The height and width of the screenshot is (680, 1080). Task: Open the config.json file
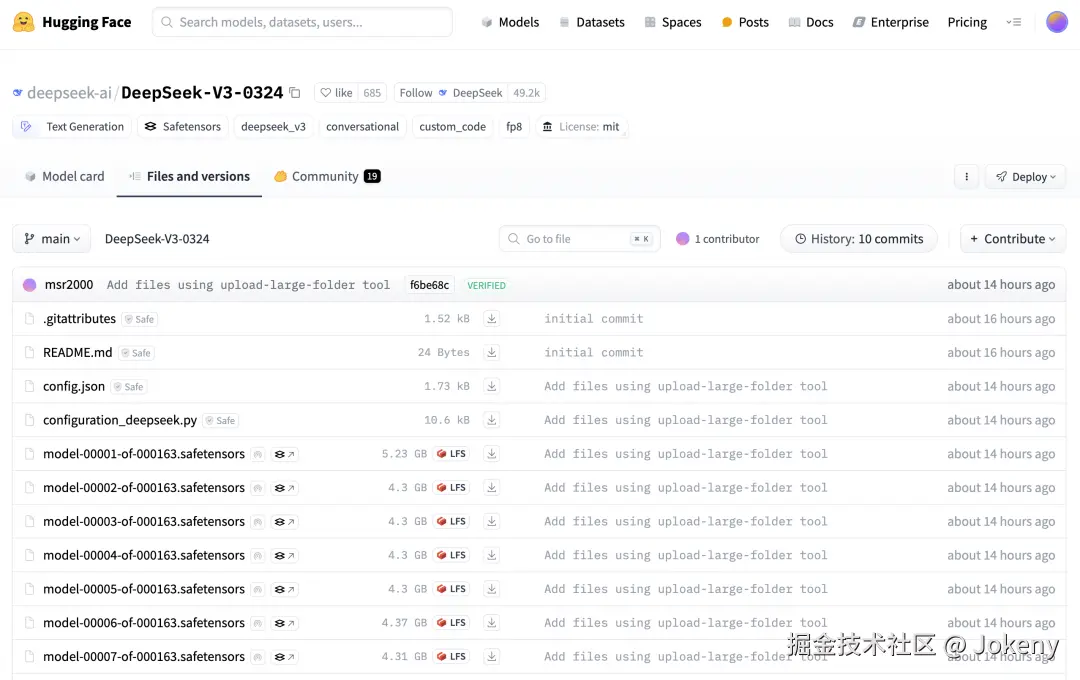pyautogui.click(x=74, y=386)
